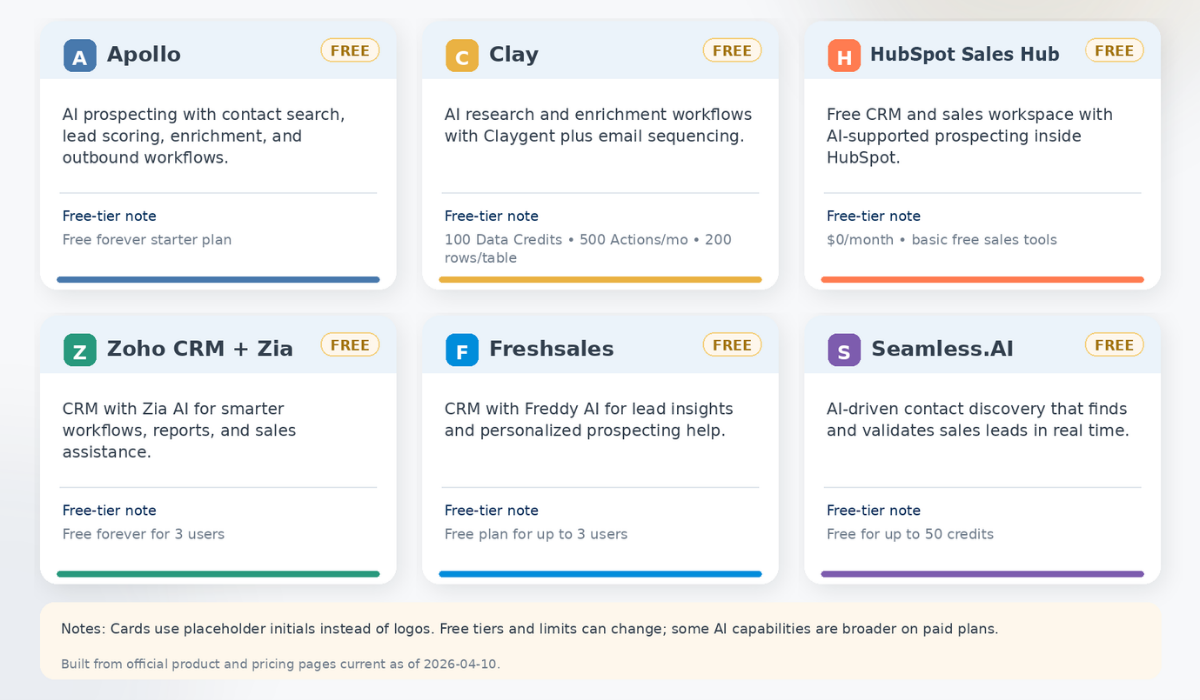Viewport: 1200px width, 700px height.
Task: Click the Clay free-tier credits note
Action: (x=588, y=249)
